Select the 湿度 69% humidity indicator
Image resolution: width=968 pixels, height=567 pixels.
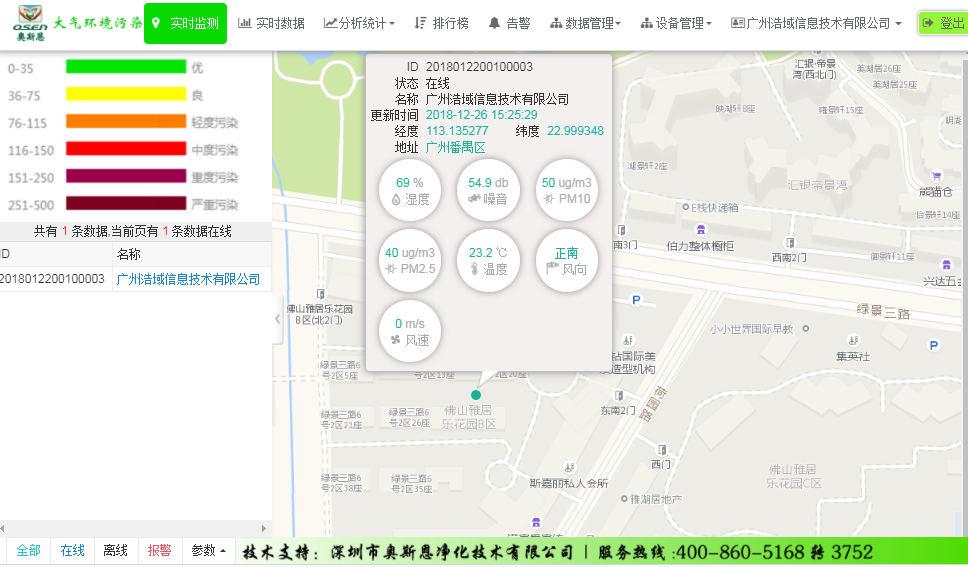click(410, 190)
